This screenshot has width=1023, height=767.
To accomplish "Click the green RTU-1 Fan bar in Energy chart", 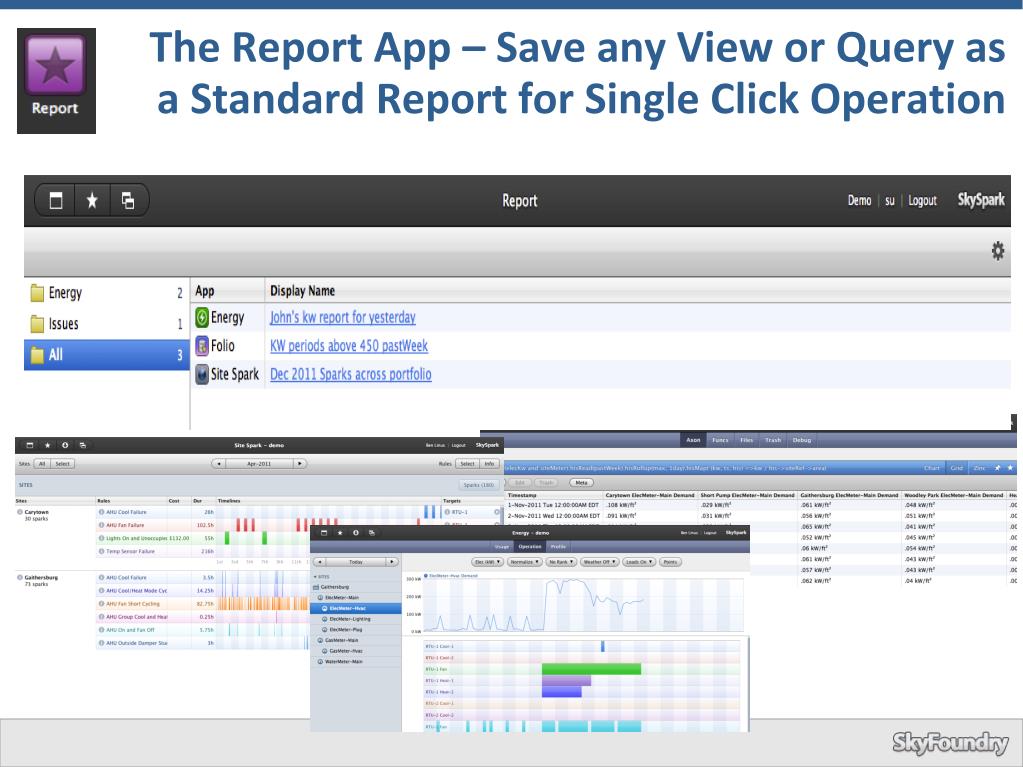I will click(591, 669).
